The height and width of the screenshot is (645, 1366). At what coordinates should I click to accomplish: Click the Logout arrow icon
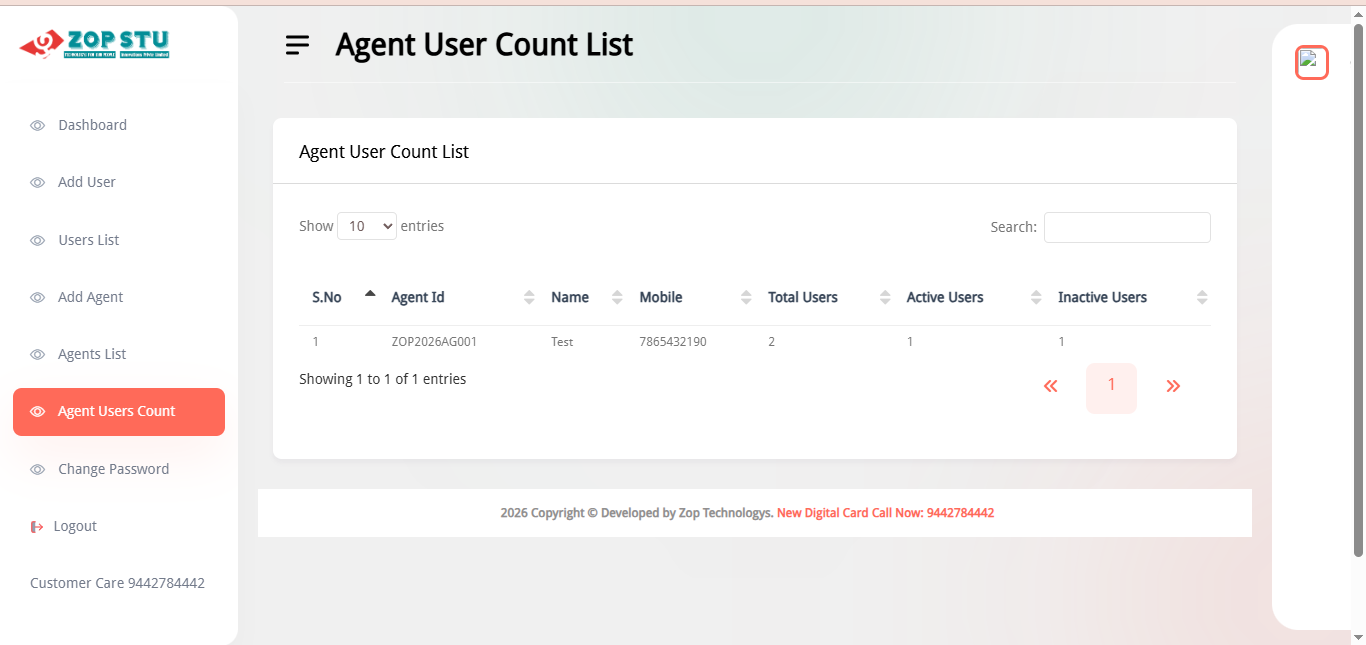click(38, 527)
